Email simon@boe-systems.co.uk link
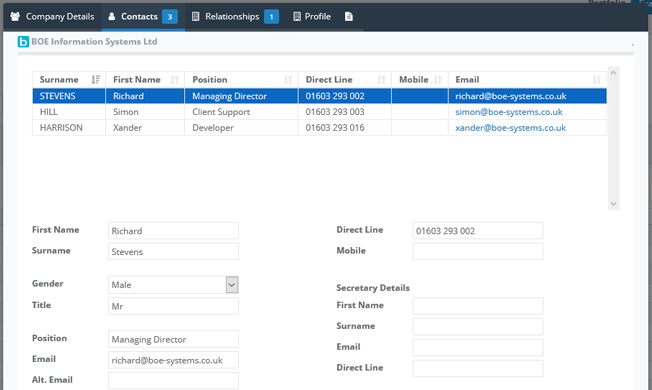The image size is (652, 390). (x=509, y=112)
